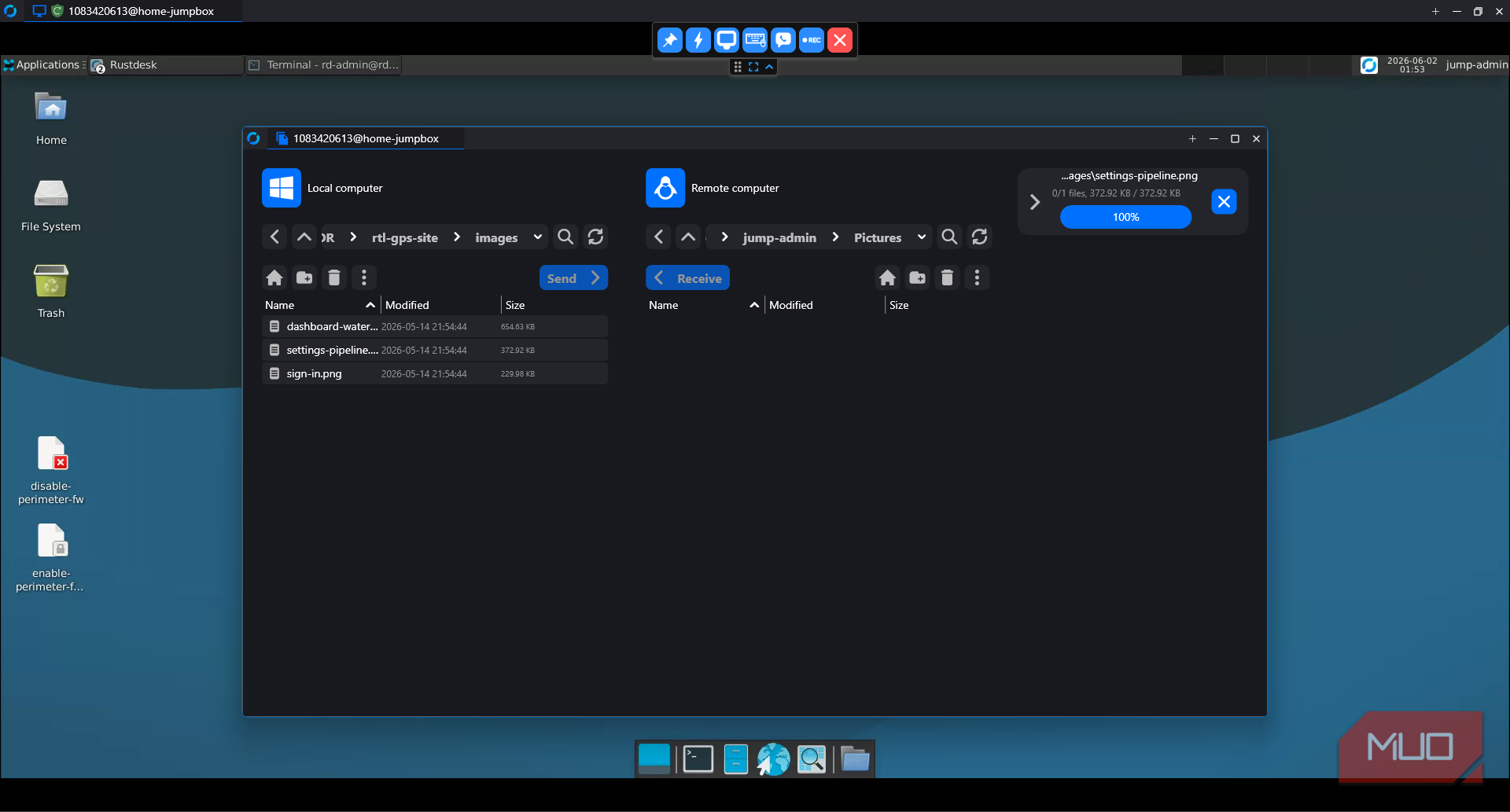Create new folder on remote computer
Screen dimensions: 1510x812
click(x=918, y=277)
